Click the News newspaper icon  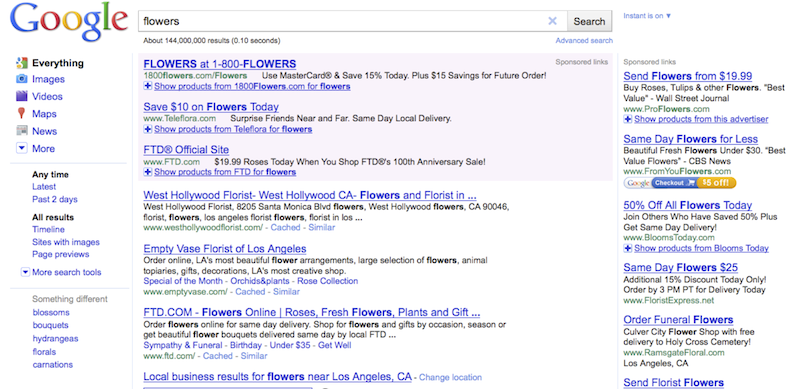21,131
